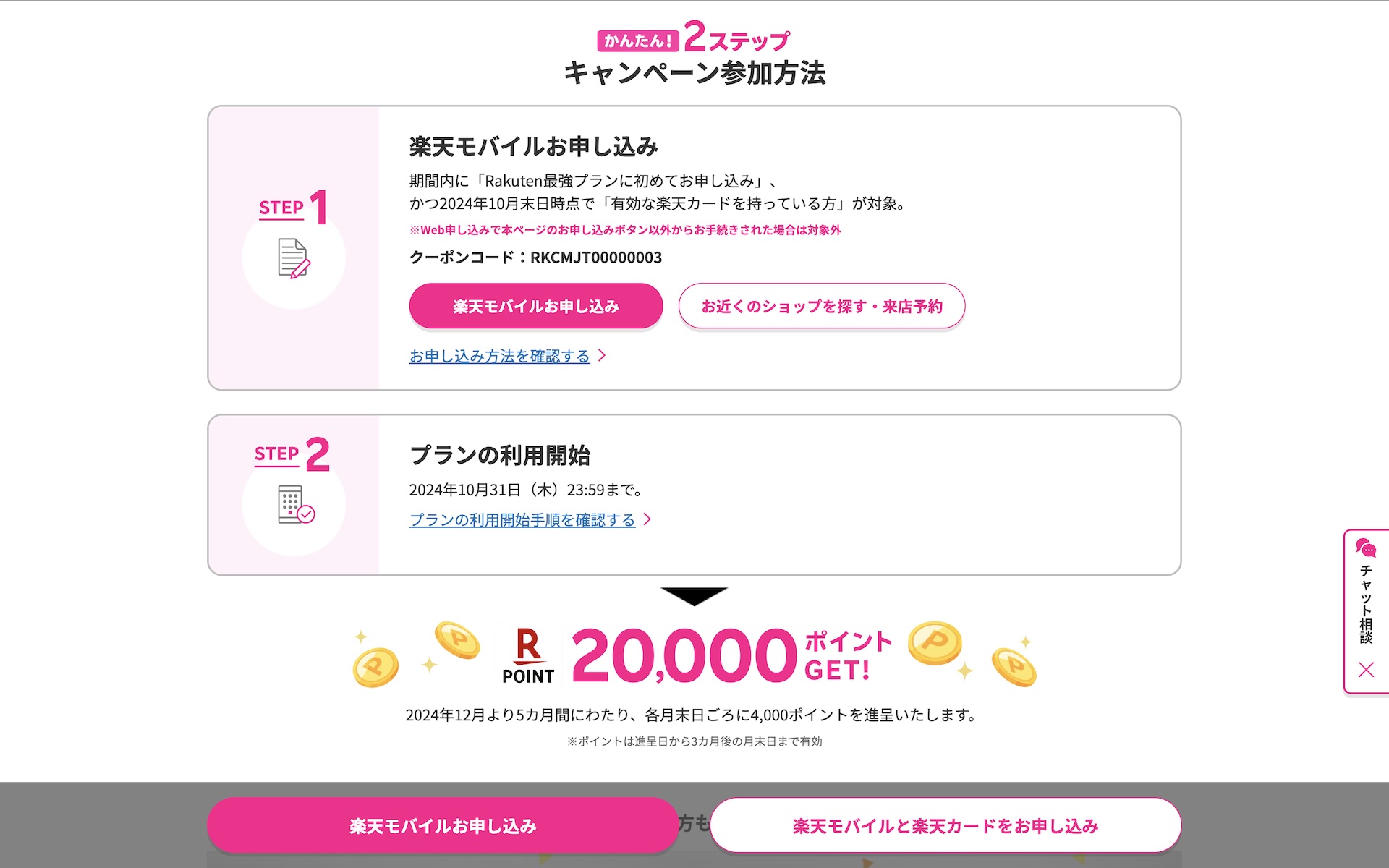
Task: Click chevron next to お申し込み方法を確認する
Action: pos(602,356)
